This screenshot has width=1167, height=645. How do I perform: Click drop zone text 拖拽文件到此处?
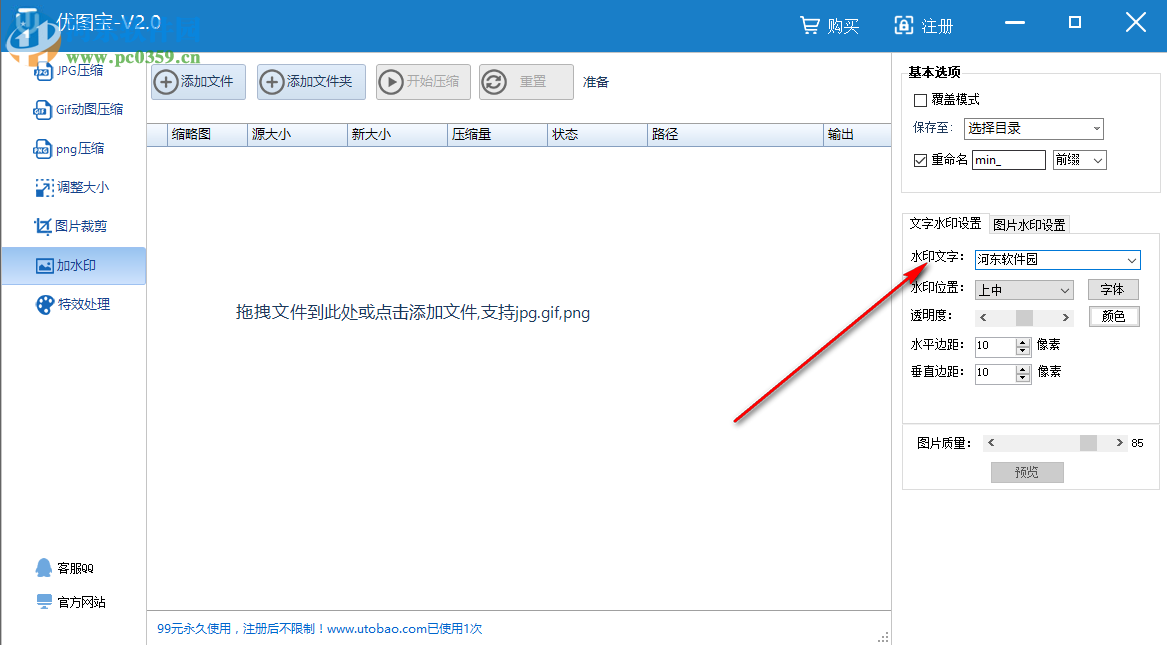pos(413,312)
